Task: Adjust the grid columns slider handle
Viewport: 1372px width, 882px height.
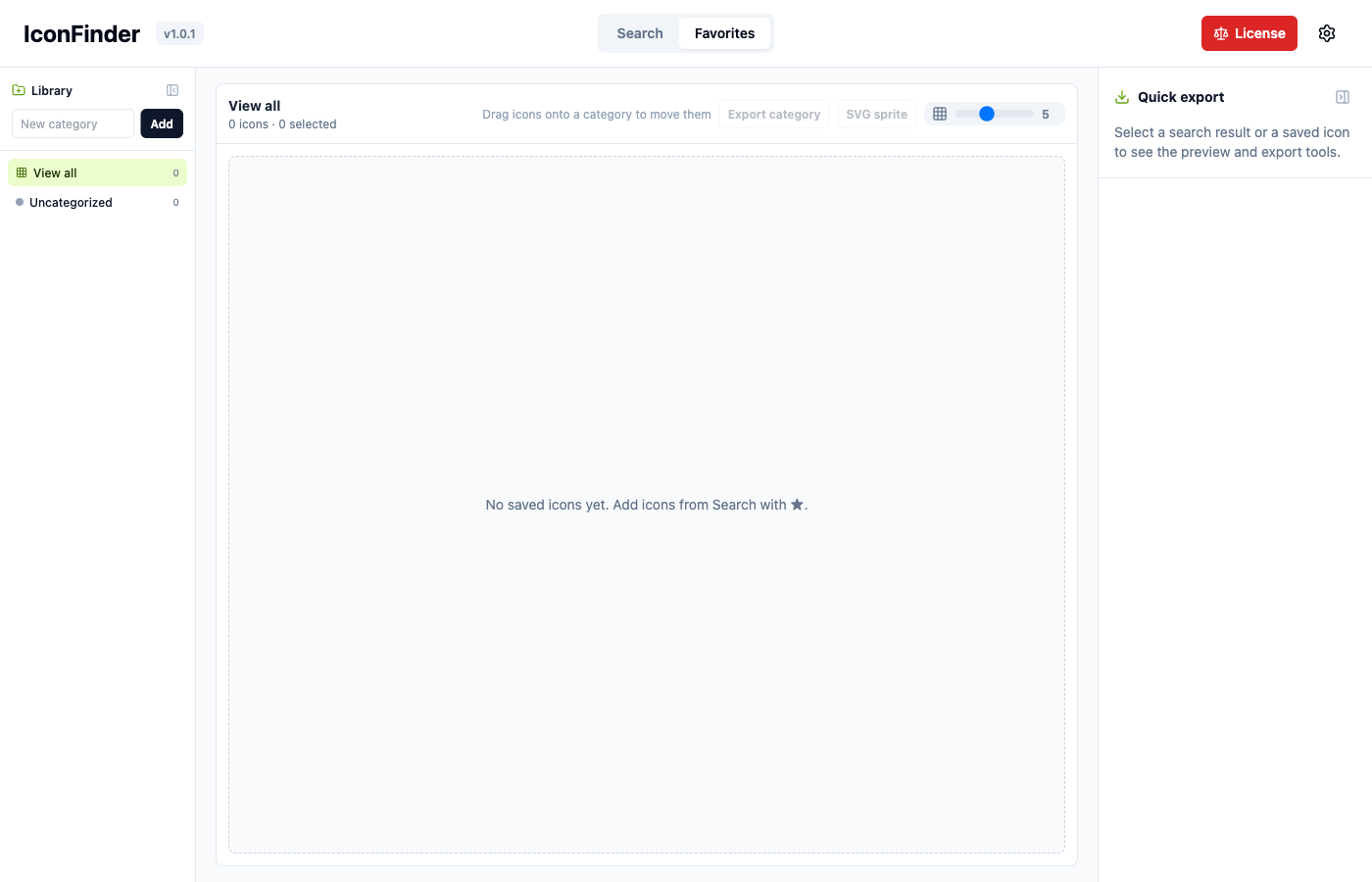Action: (987, 114)
